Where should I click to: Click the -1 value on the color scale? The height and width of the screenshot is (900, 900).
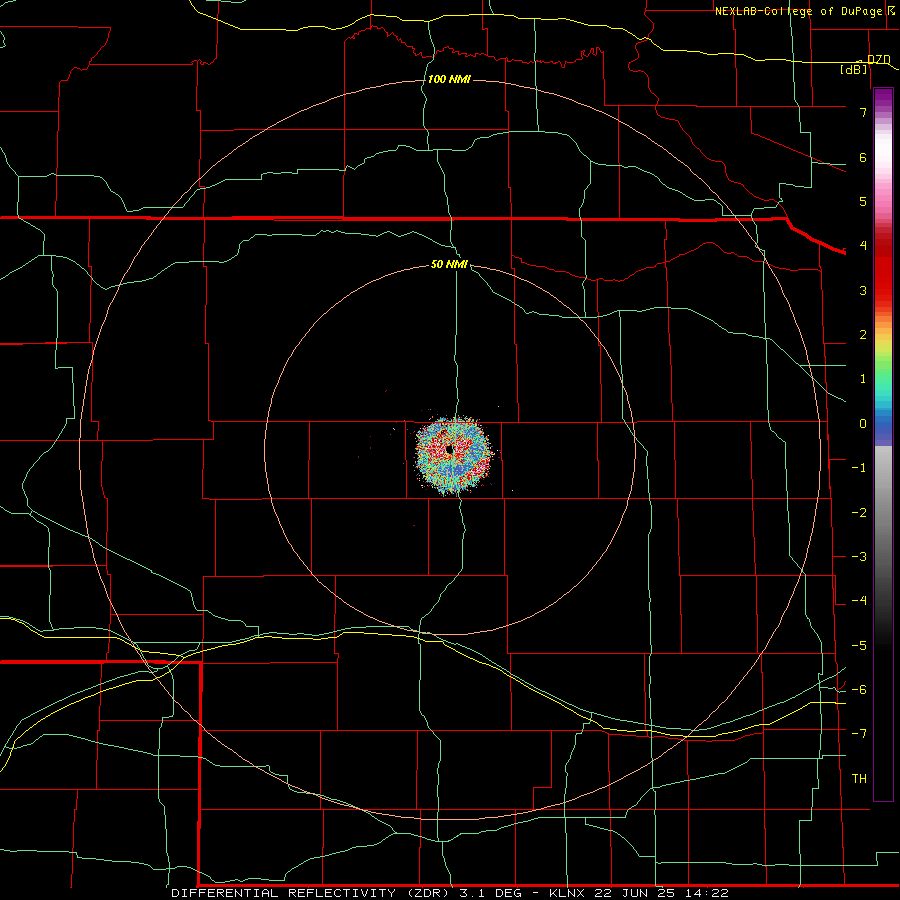859,468
